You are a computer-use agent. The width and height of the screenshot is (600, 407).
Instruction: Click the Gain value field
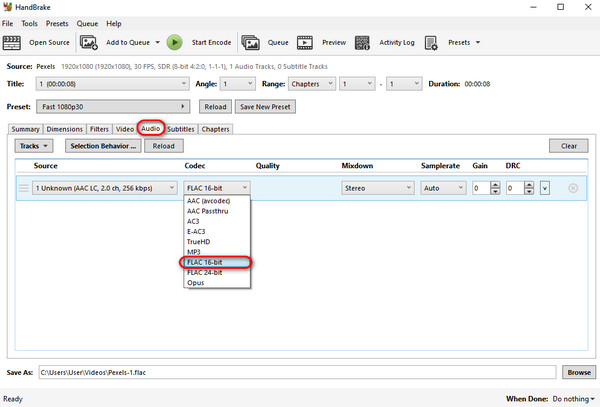(481, 188)
